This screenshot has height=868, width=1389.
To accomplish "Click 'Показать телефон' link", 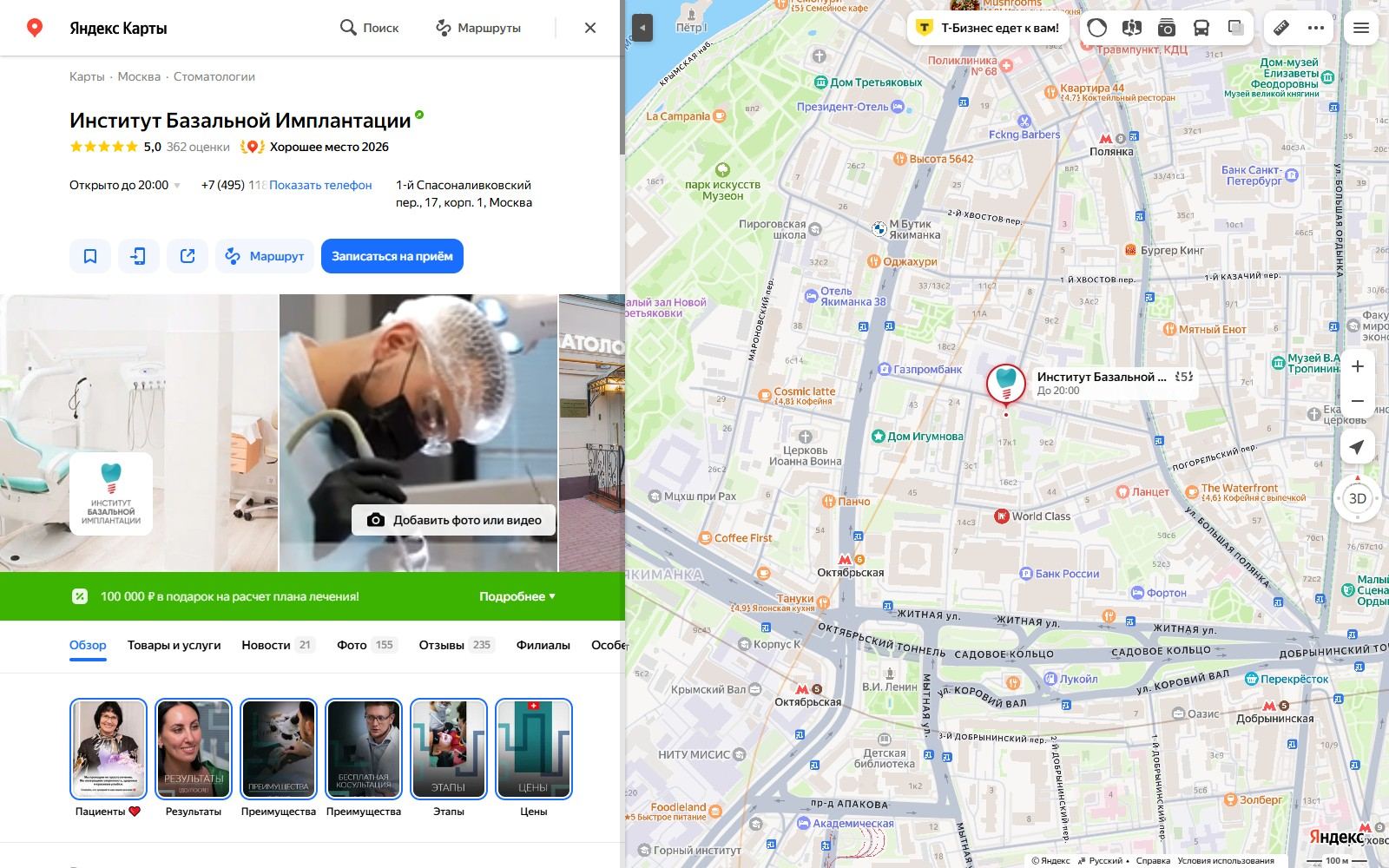I will click(320, 185).
